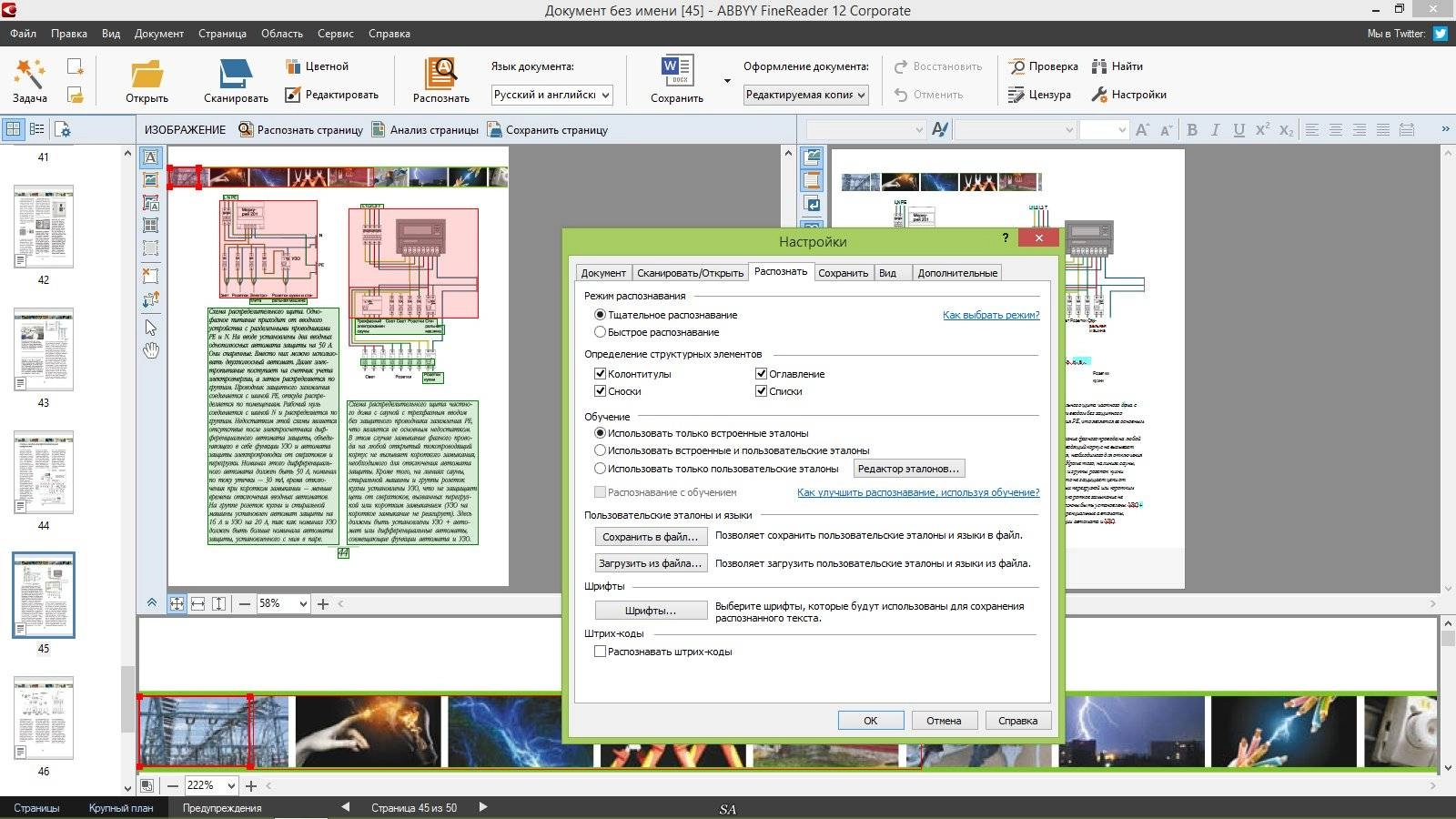Click the Сканировать scanner icon

tap(236, 74)
